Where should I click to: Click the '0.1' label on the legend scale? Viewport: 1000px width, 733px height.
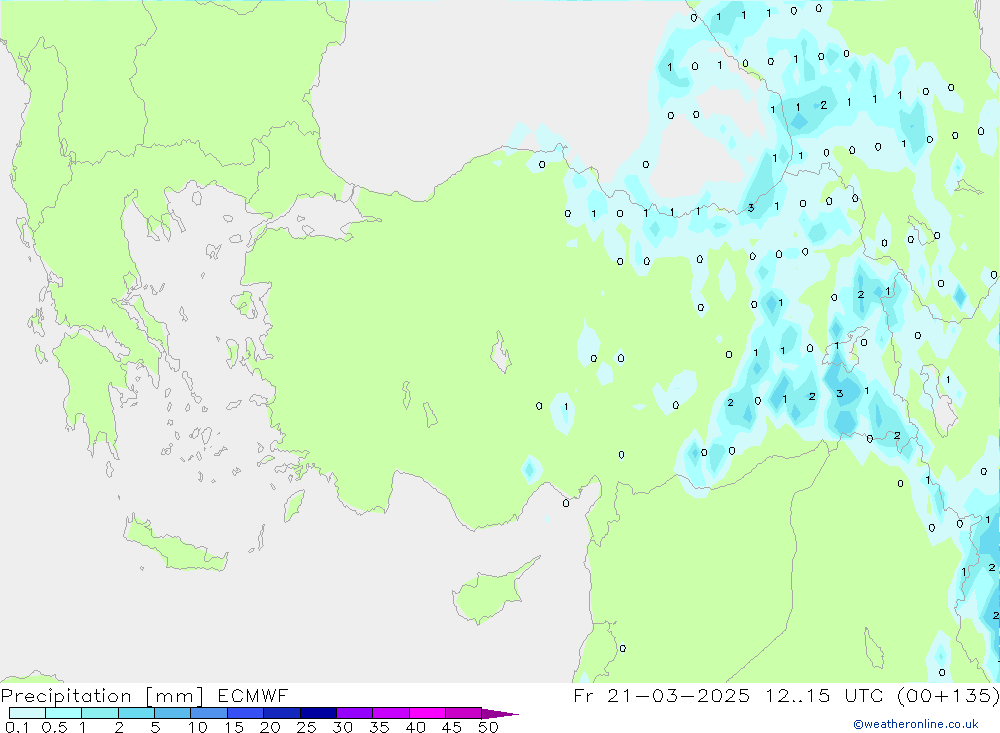pos(18,727)
